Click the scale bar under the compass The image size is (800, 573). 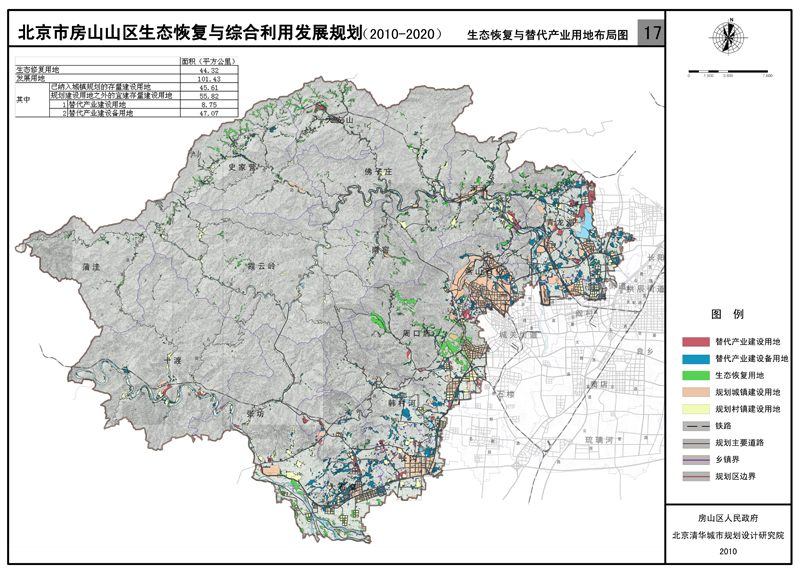[728, 72]
